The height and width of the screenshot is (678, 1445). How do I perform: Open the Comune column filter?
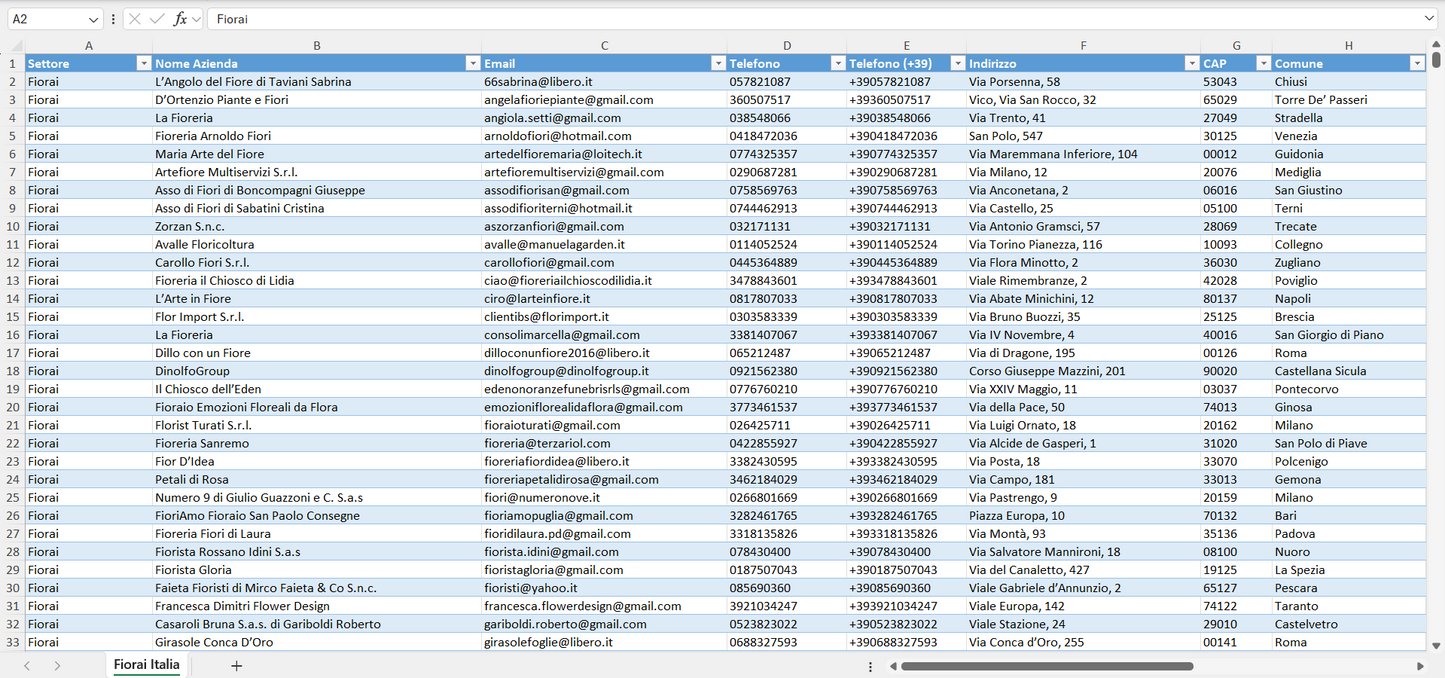tap(1417, 63)
